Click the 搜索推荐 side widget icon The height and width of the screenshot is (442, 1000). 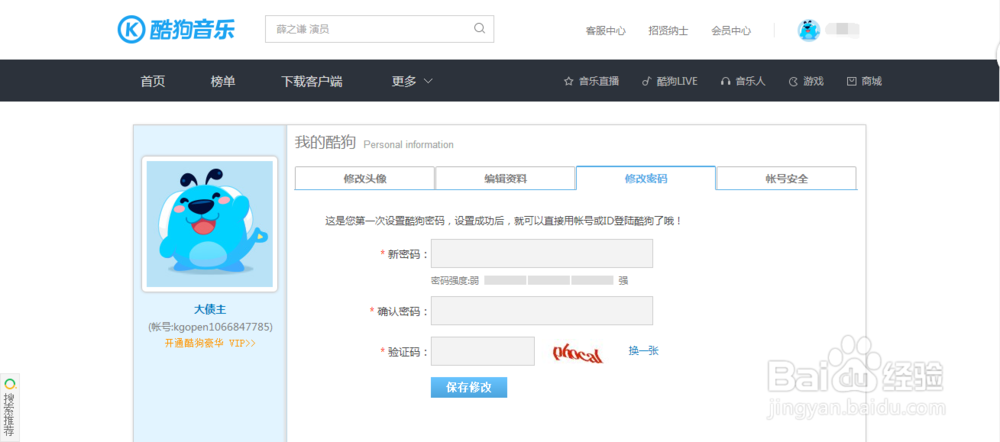10,385
